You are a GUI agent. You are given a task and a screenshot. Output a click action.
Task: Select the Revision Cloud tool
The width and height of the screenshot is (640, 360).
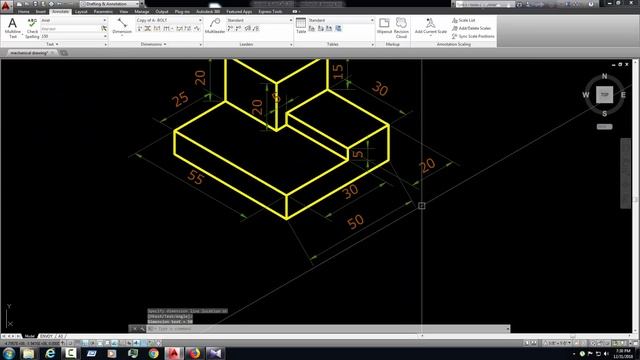click(x=401, y=28)
